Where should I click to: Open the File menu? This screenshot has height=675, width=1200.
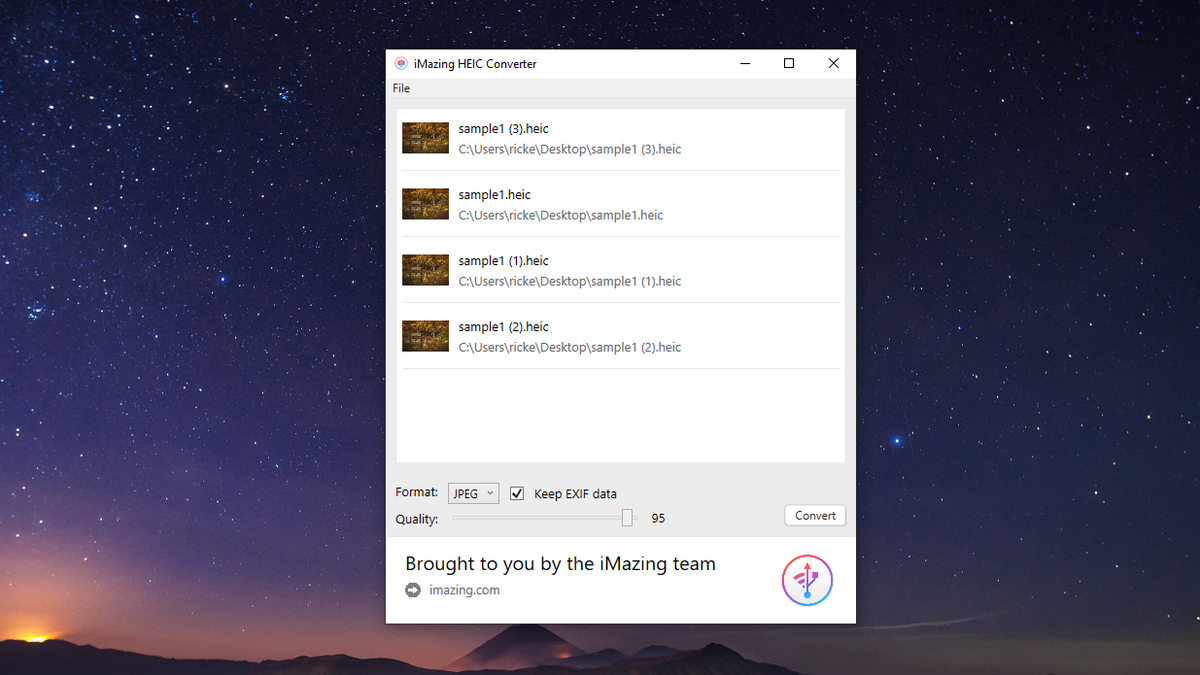(400, 88)
